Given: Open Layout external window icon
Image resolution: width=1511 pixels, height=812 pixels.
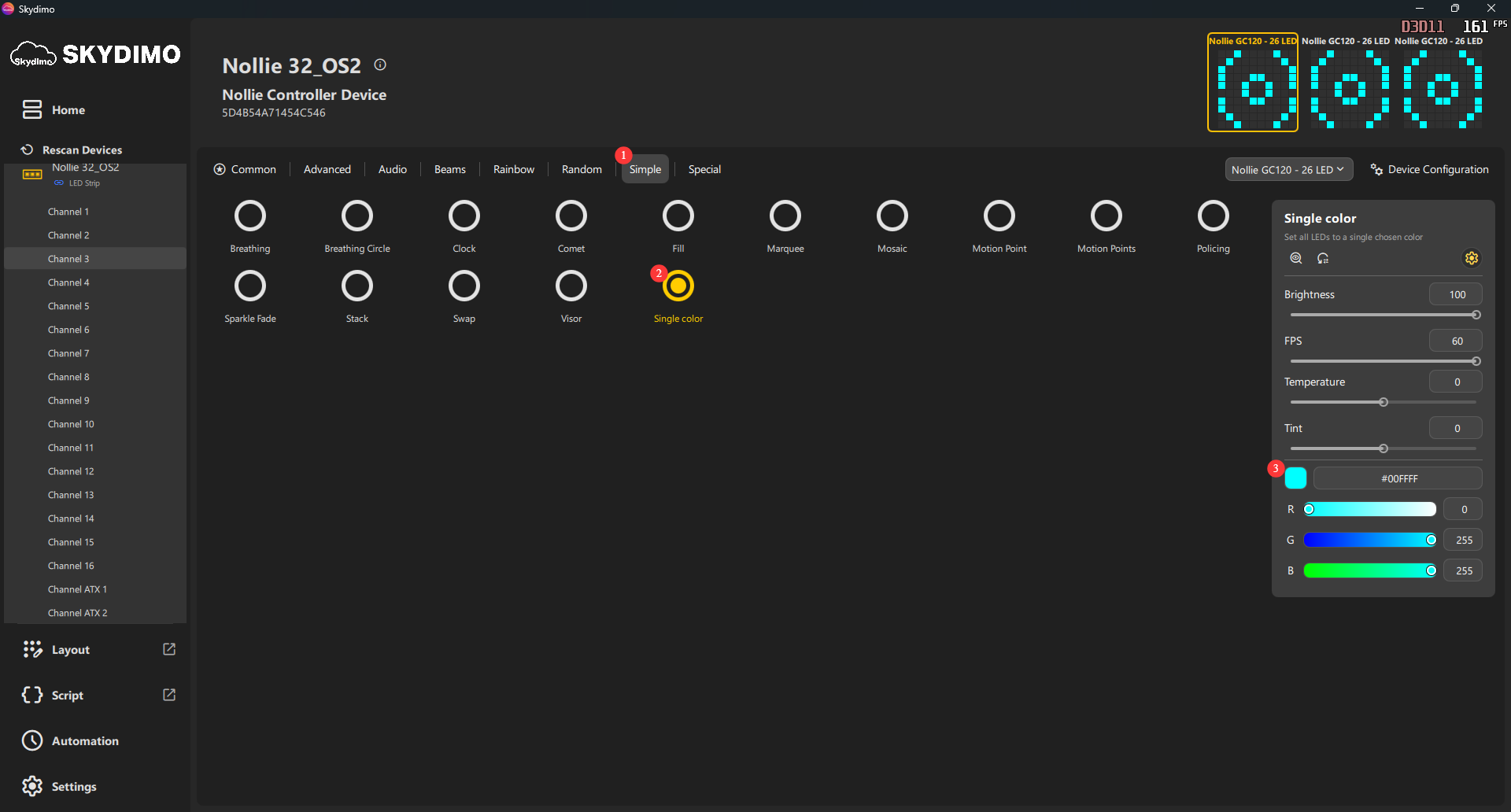Looking at the screenshot, I should [x=169, y=649].
